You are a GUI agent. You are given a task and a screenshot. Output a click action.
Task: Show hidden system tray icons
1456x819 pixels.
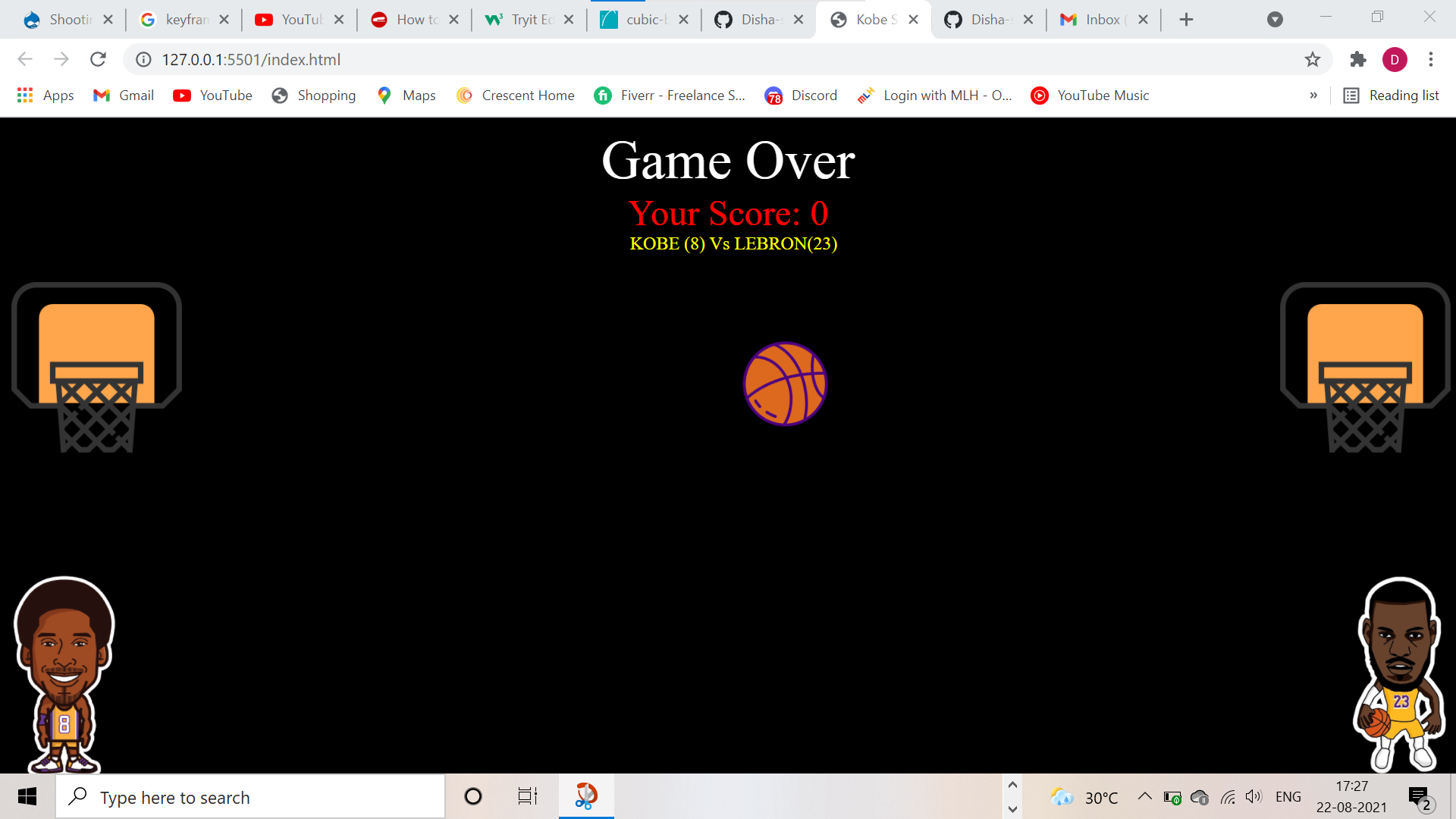1144,796
